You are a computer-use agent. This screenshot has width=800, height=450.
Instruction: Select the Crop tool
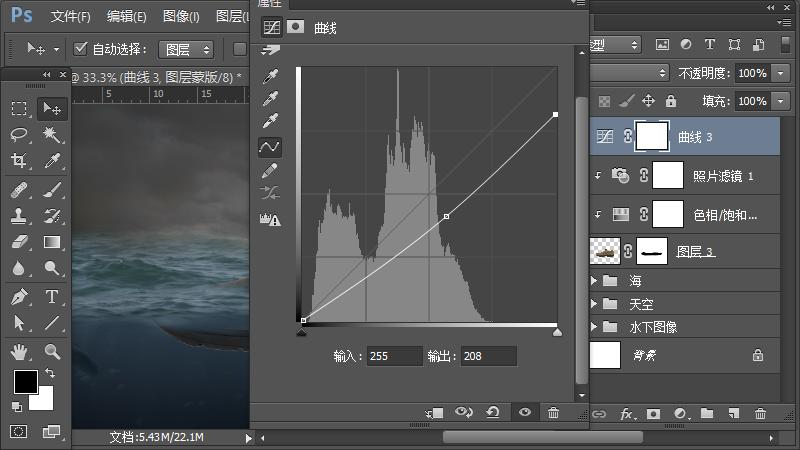click(19, 161)
